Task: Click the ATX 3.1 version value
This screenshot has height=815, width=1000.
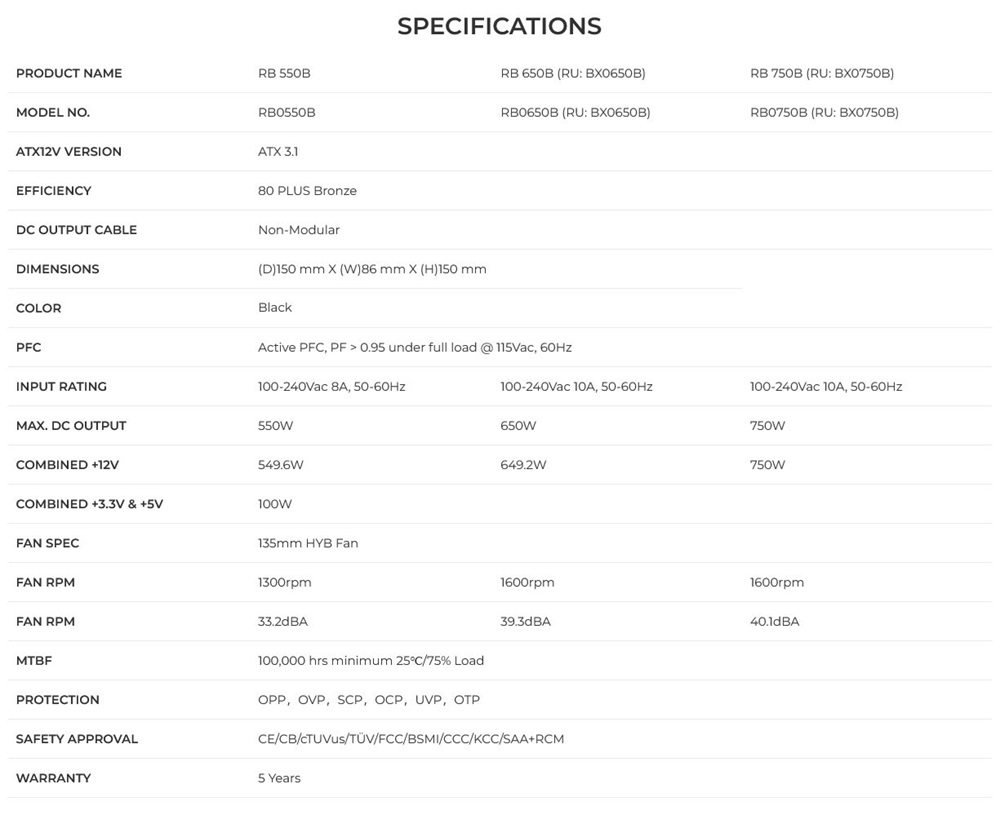Action: [278, 151]
